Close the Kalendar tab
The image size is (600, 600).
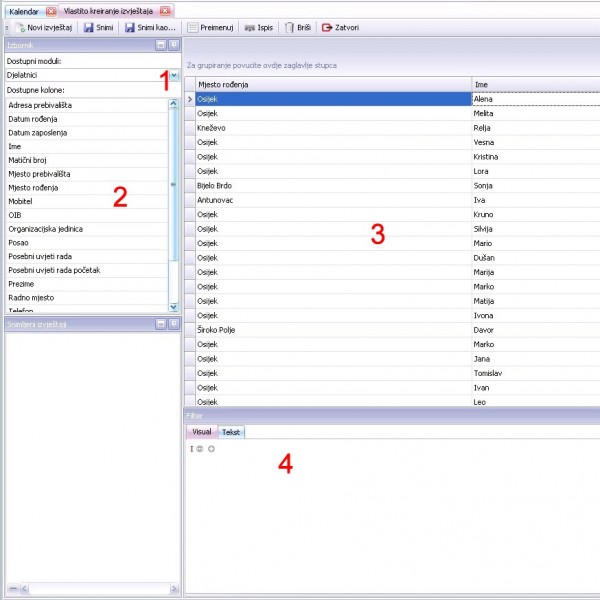click(x=51, y=11)
